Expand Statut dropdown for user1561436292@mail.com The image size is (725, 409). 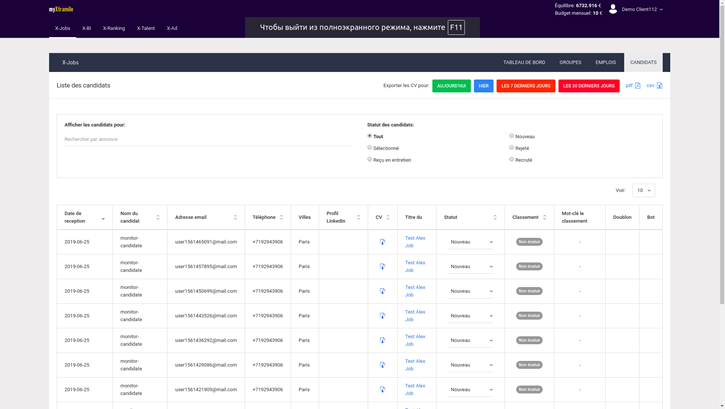pyautogui.click(x=471, y=341)
